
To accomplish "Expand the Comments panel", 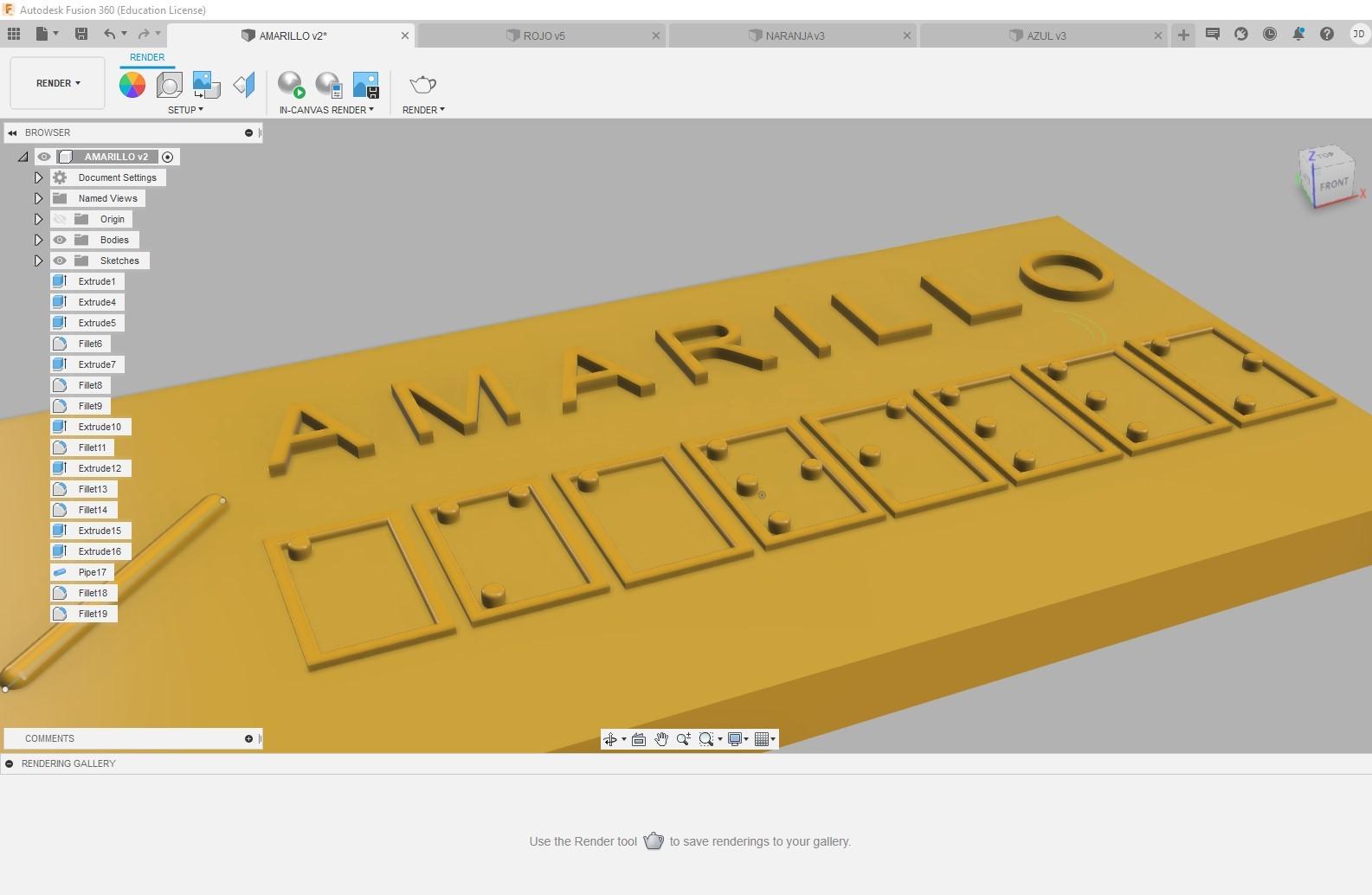I will pyautogui.click(x=248, y=738).
